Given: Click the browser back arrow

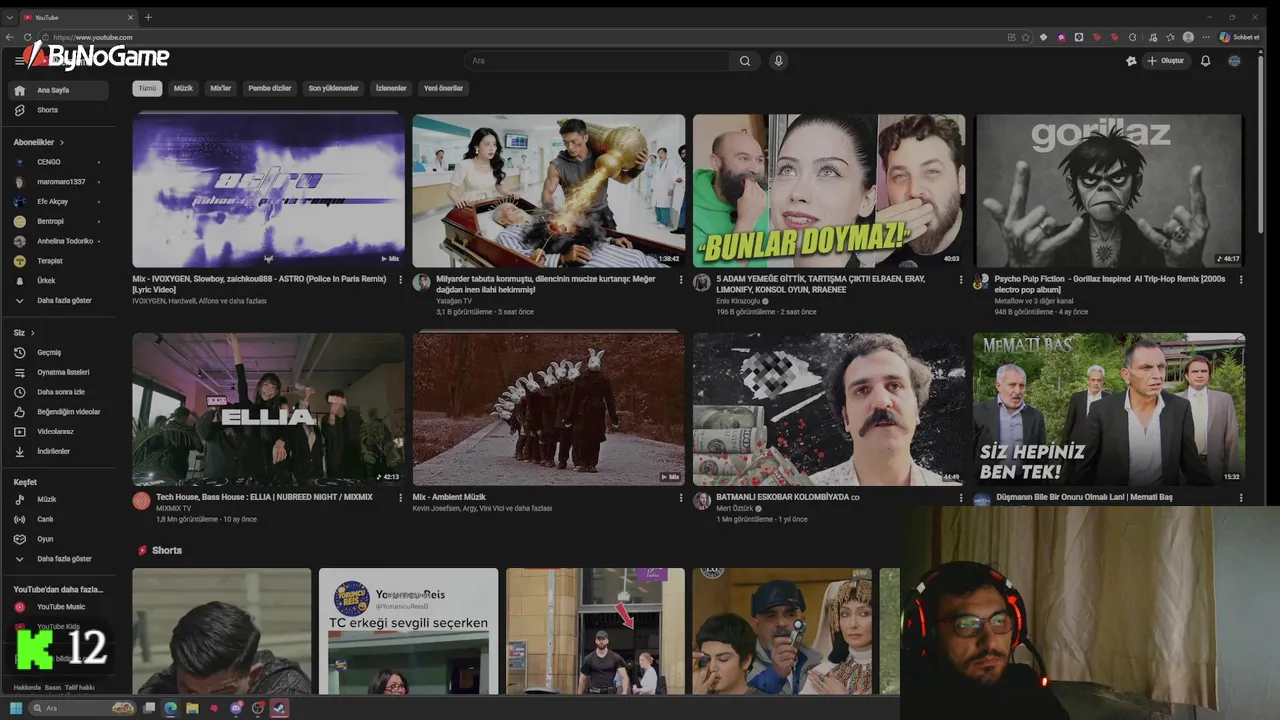Looking at the screenshot, I should pyautogui.click(x=10, y=37).
